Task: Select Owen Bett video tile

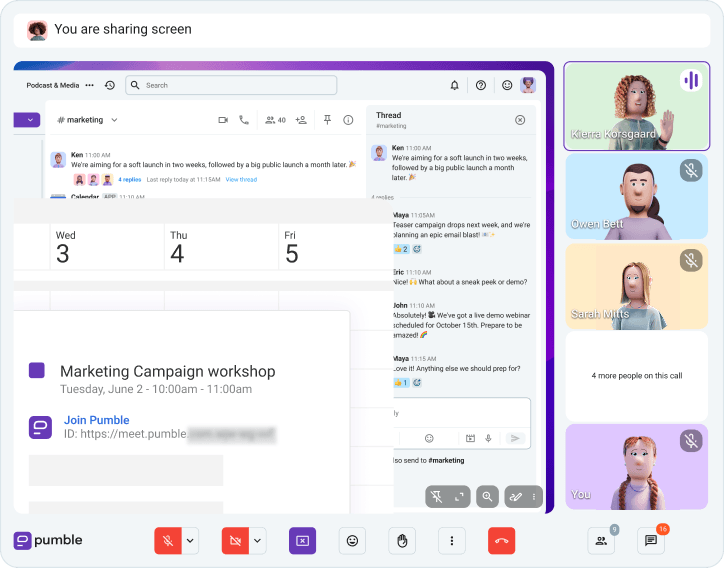Action: (x=636, y=197)
